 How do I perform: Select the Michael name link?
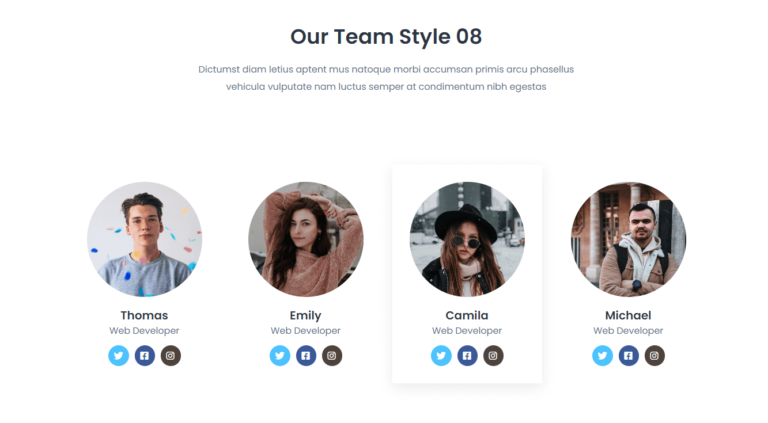[x=628, y=315]
